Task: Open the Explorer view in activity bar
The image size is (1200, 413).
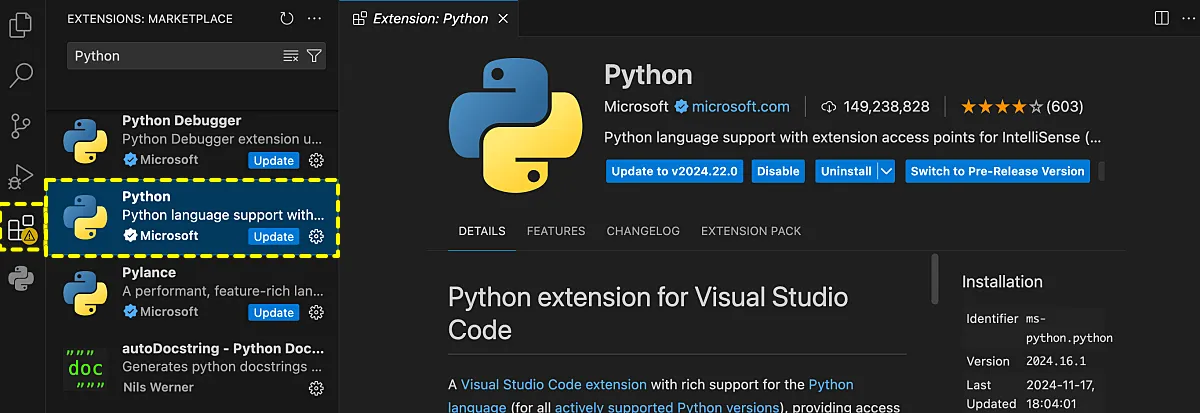Action: [x=20, y=23]
